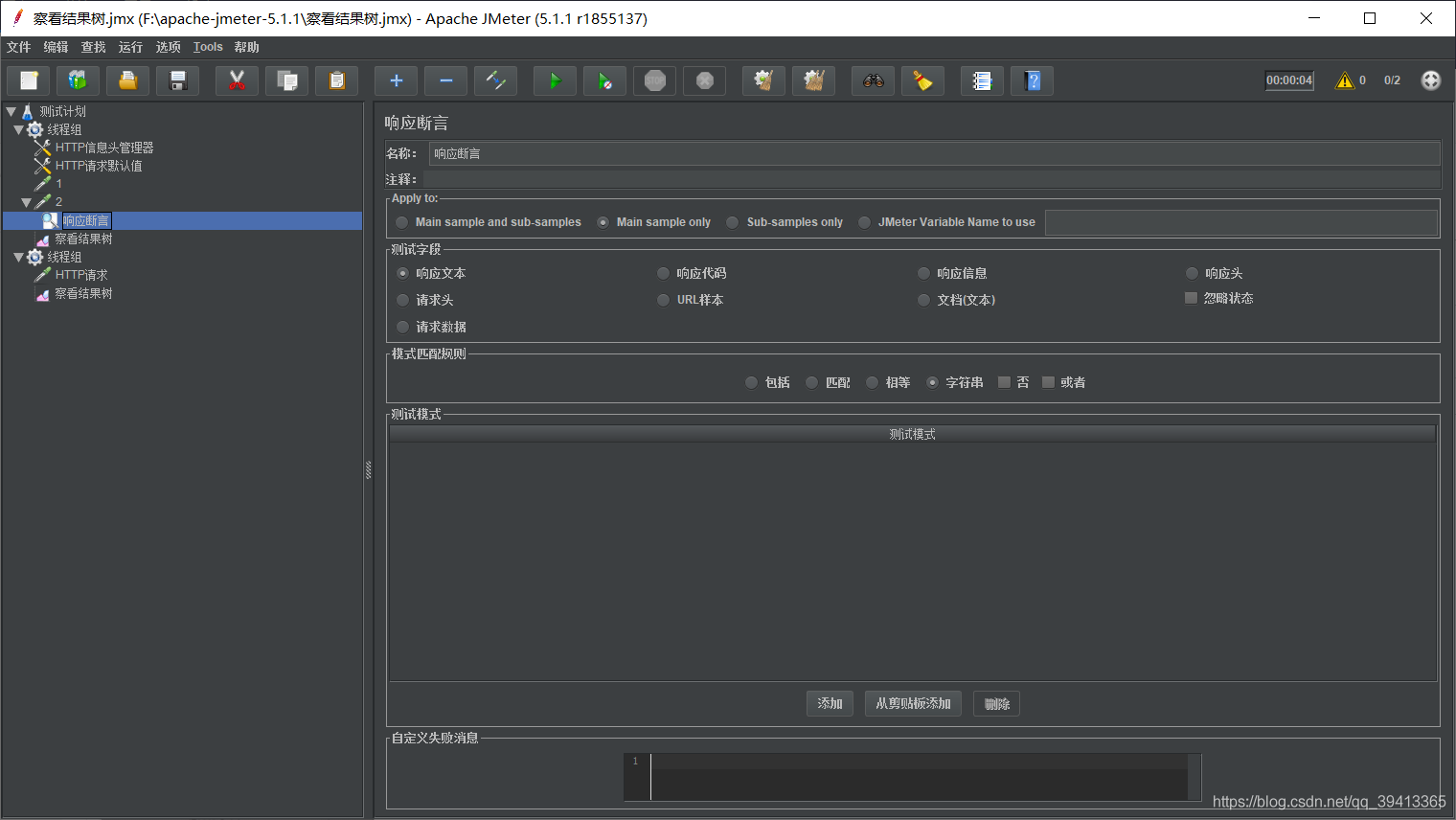Click Start no pauses icon
Image resolution: width=1456 pixels, height=820 pixels.
(x=604, y=81)
